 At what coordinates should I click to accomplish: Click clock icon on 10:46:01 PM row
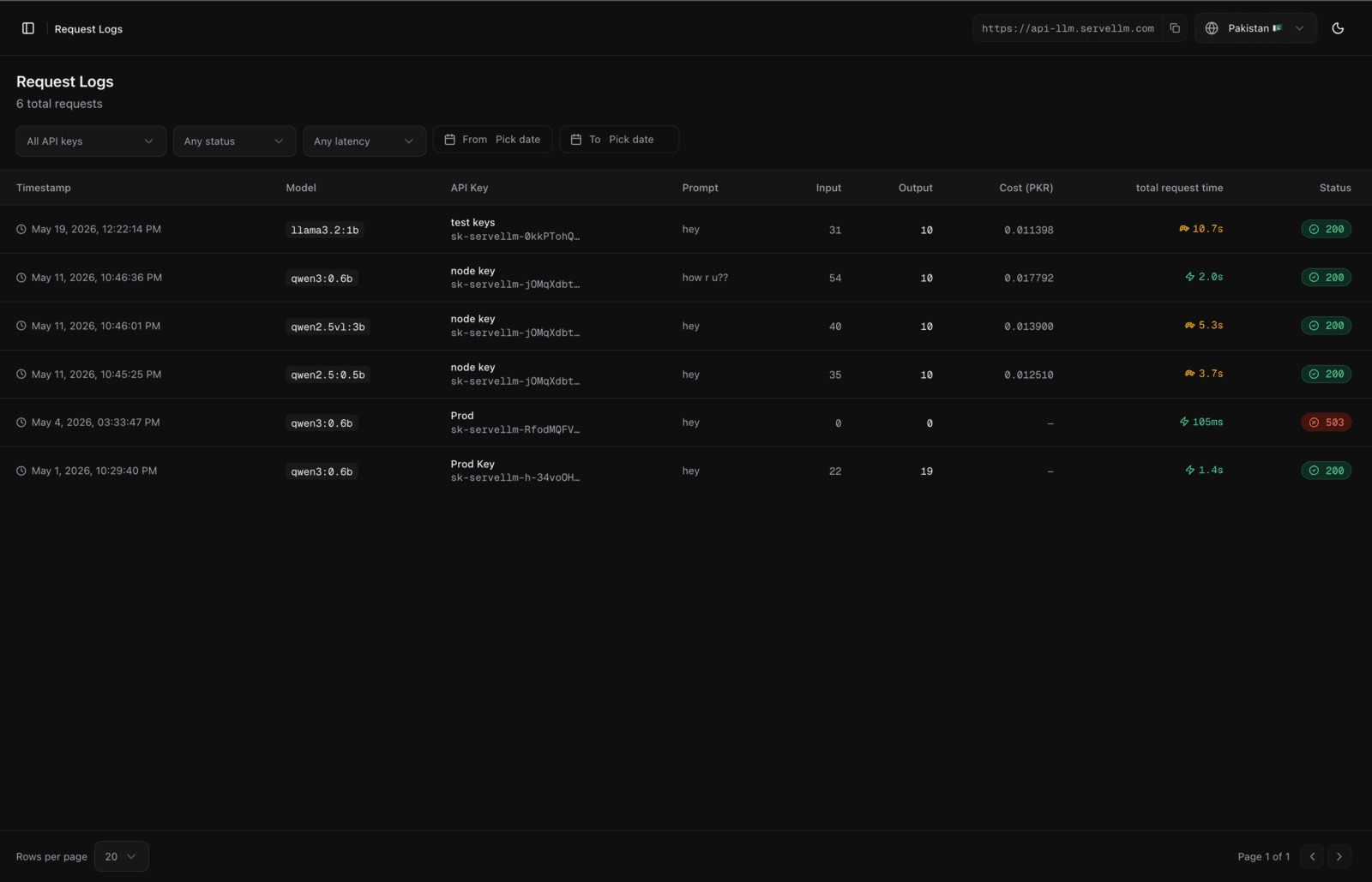(21, 326)
